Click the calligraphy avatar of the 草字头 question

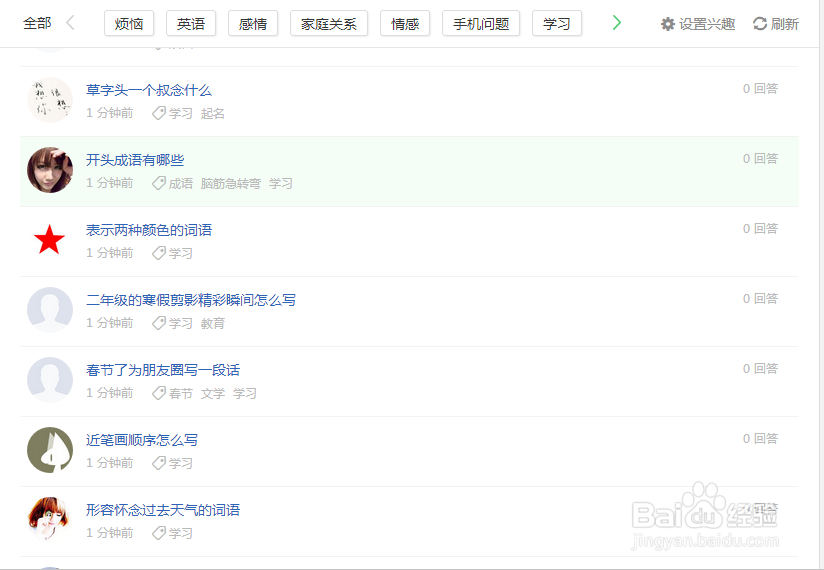click(x=50, y=100)
